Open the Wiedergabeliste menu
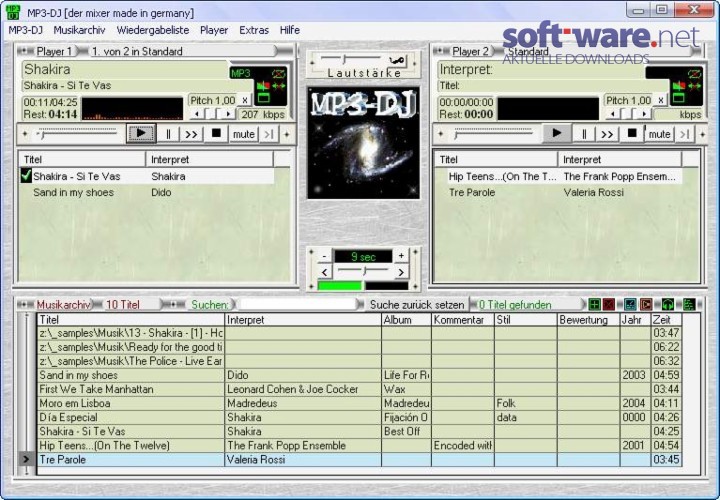The image size is (720, 500). point(153,30)
